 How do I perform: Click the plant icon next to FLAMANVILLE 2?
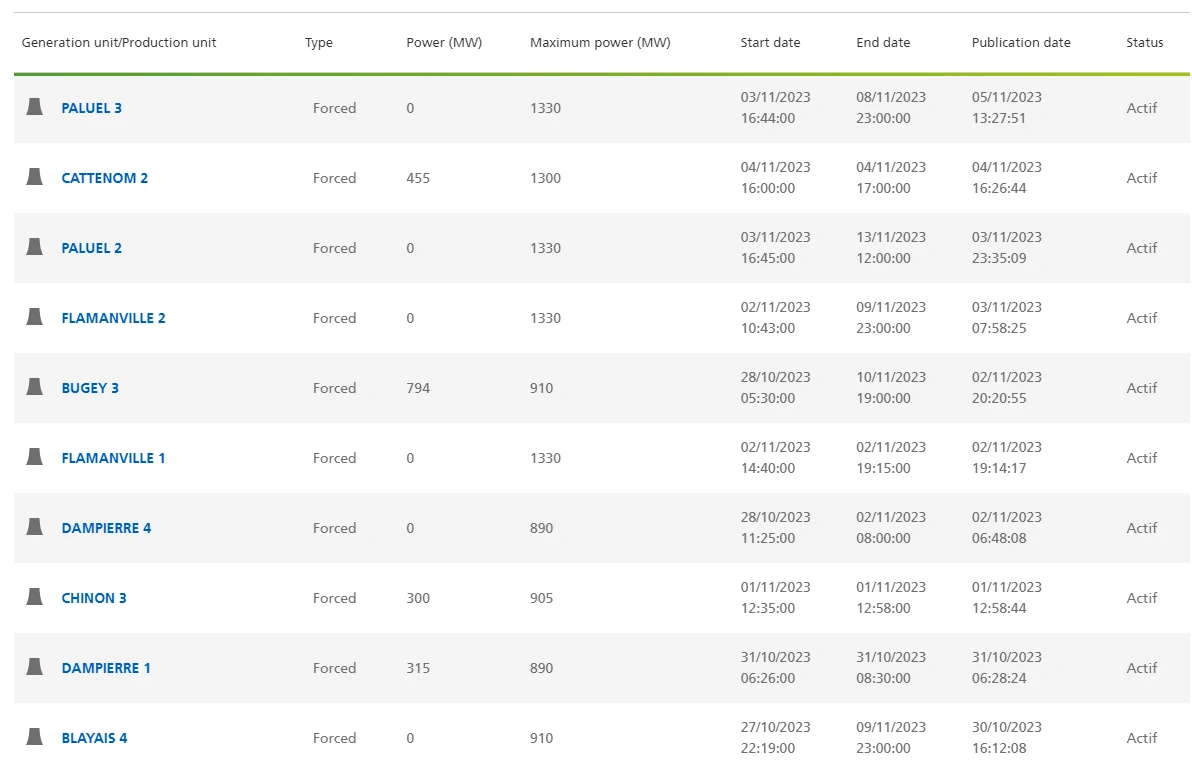click(x=35, y=317)
